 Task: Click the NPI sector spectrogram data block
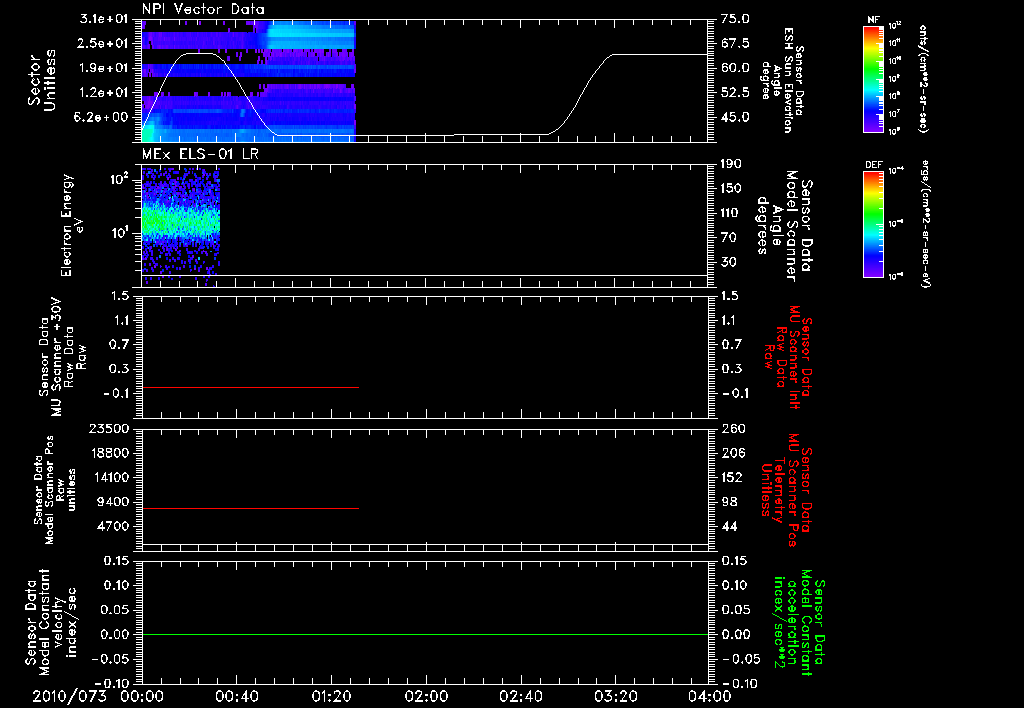click(x=248, y=81)
